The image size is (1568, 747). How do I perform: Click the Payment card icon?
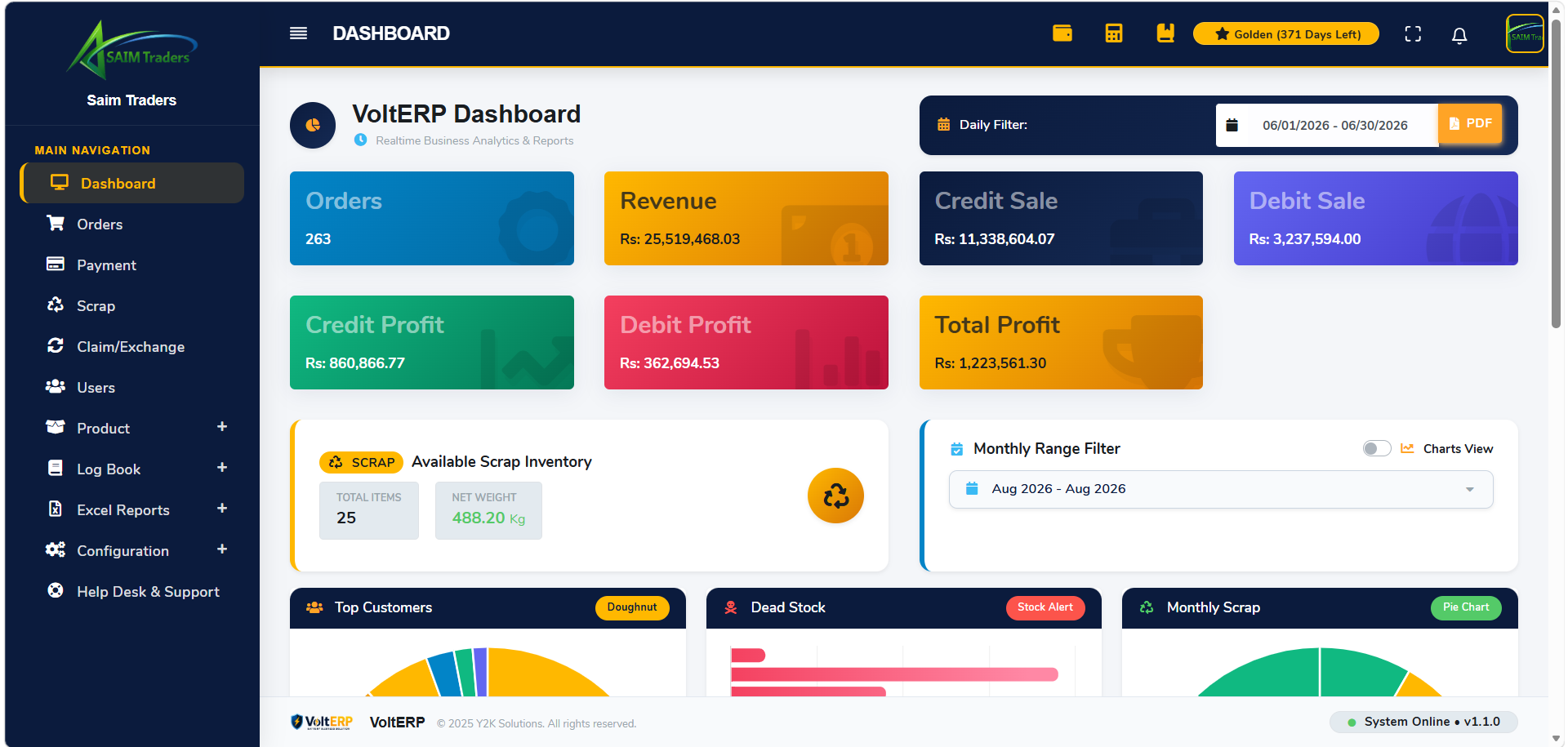pos(56,264)
